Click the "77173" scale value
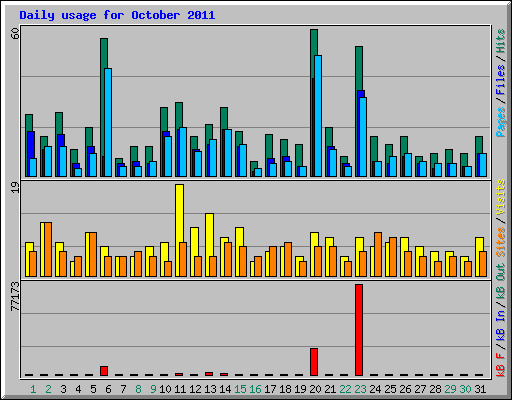Image resolution: width=512 pixels, height=400 pixels. (x=15, y=296)
